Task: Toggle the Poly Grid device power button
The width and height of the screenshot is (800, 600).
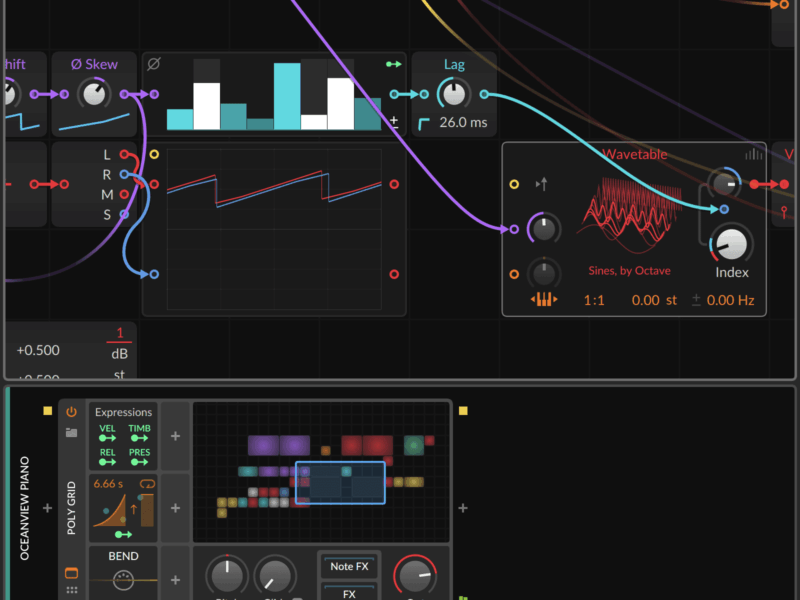Action: point(71,412)
